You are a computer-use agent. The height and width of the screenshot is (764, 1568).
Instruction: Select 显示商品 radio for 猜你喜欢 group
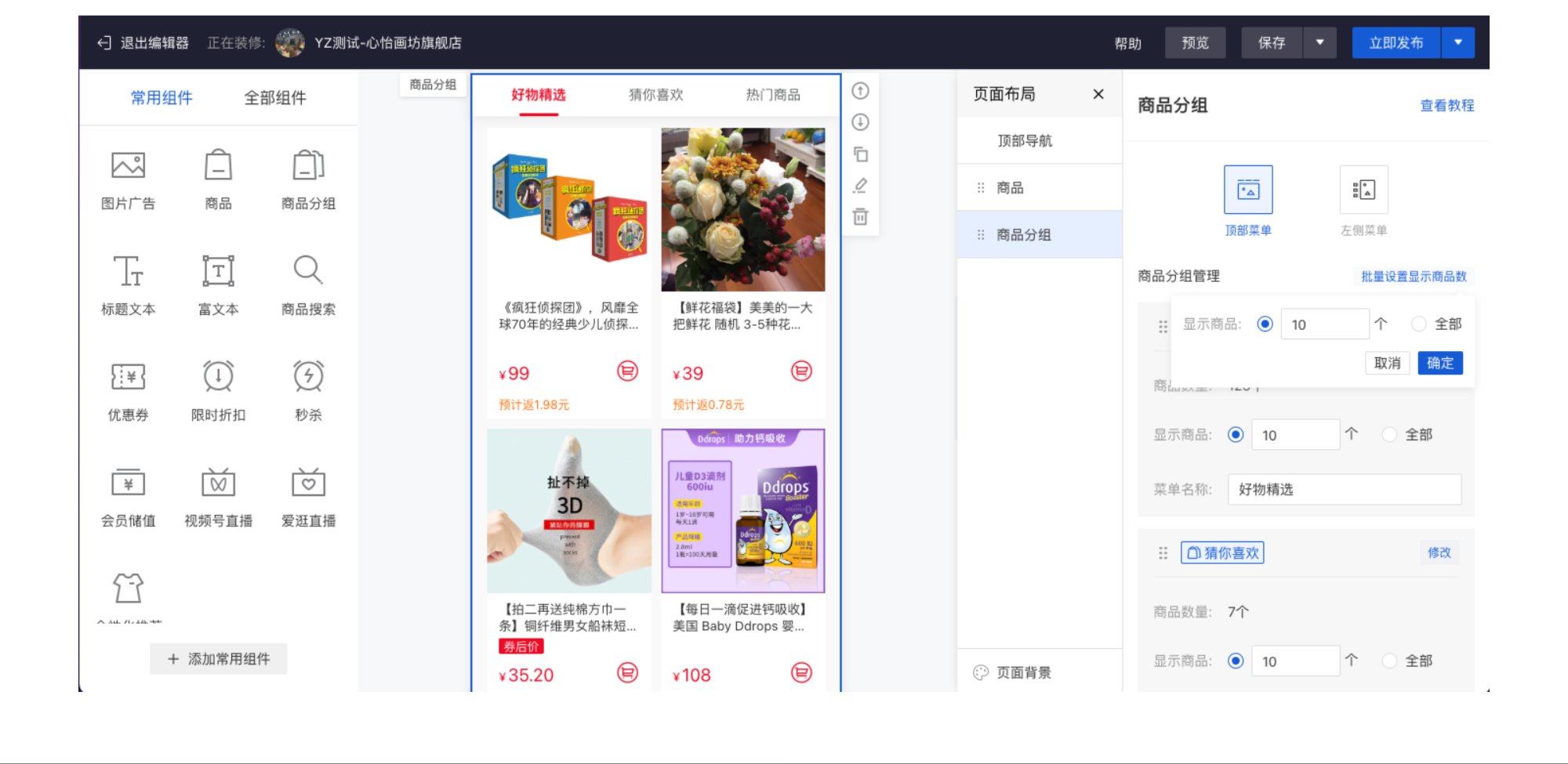click(x=1235, y=661)
